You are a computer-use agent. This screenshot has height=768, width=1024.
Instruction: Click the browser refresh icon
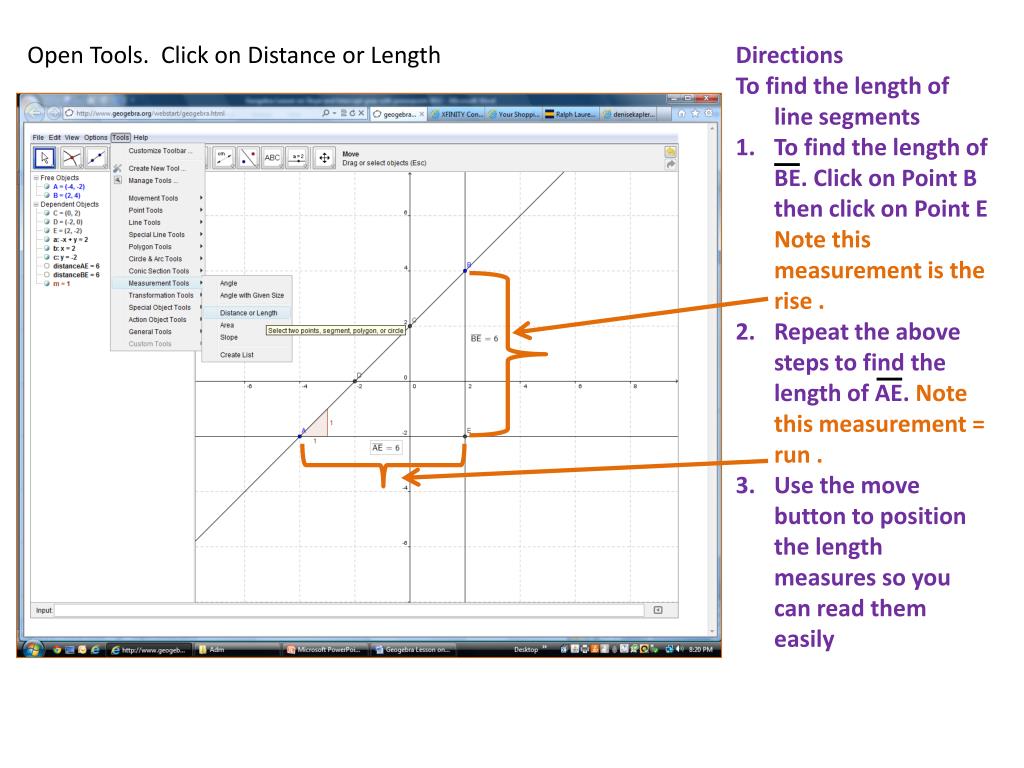pos(352,113)
